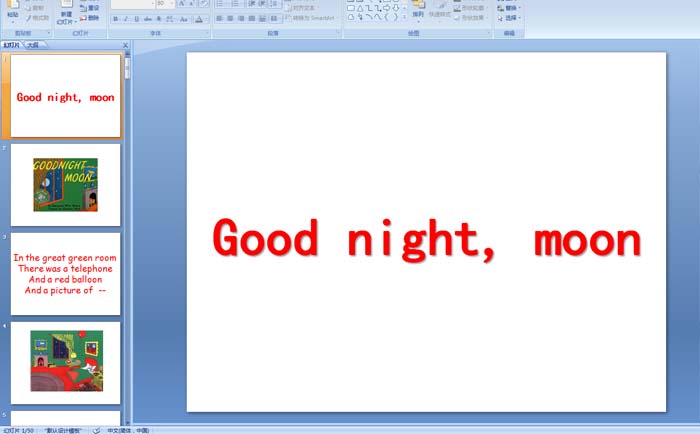
Task: Select the rectangle shape
Action: 351,8
